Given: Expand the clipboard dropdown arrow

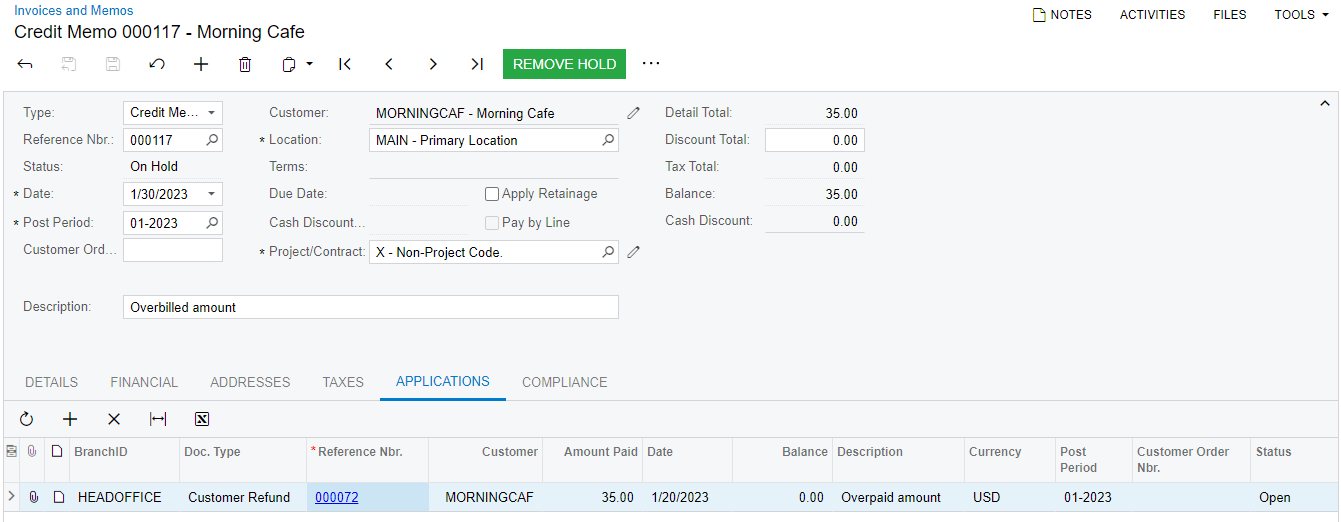Looking at the screenshot, I should tap(309, 64).
